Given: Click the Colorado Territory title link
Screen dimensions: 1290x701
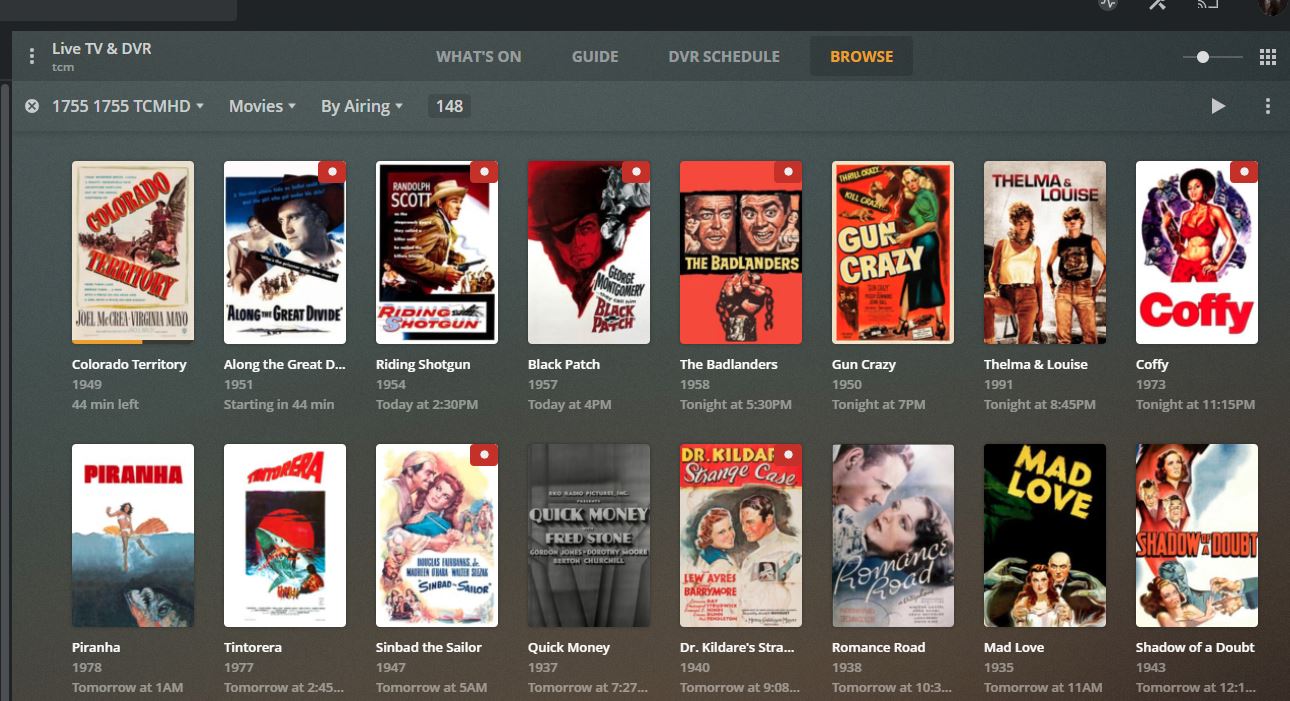Looking at the screenshot, I should coord(128,364).
